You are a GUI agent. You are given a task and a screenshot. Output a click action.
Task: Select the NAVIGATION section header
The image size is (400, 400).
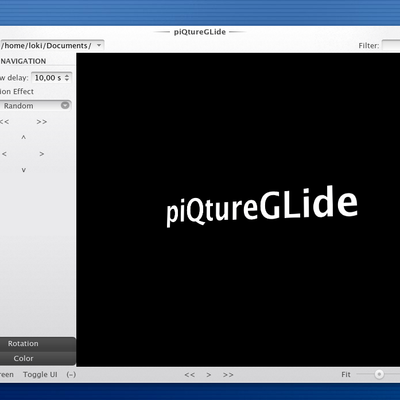pos(23,61)
